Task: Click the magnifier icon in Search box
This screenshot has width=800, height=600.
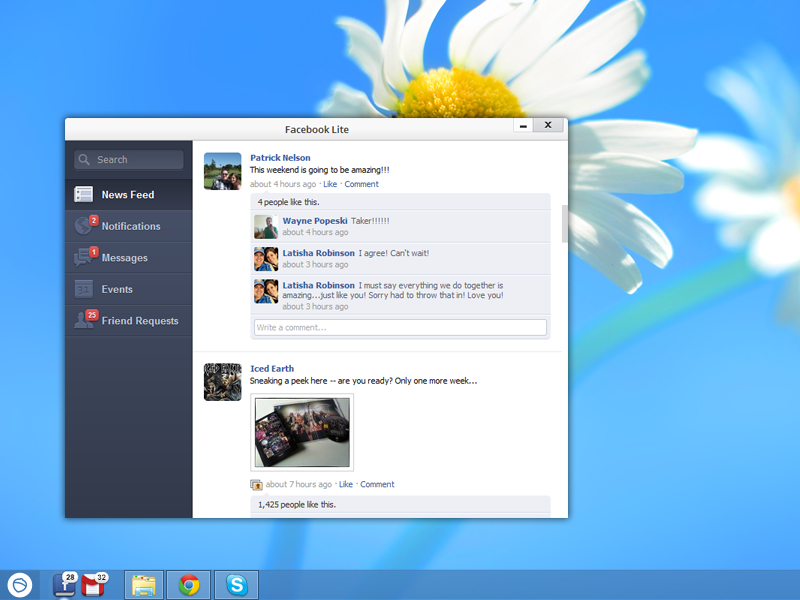Action: click(x=84, y=160)
